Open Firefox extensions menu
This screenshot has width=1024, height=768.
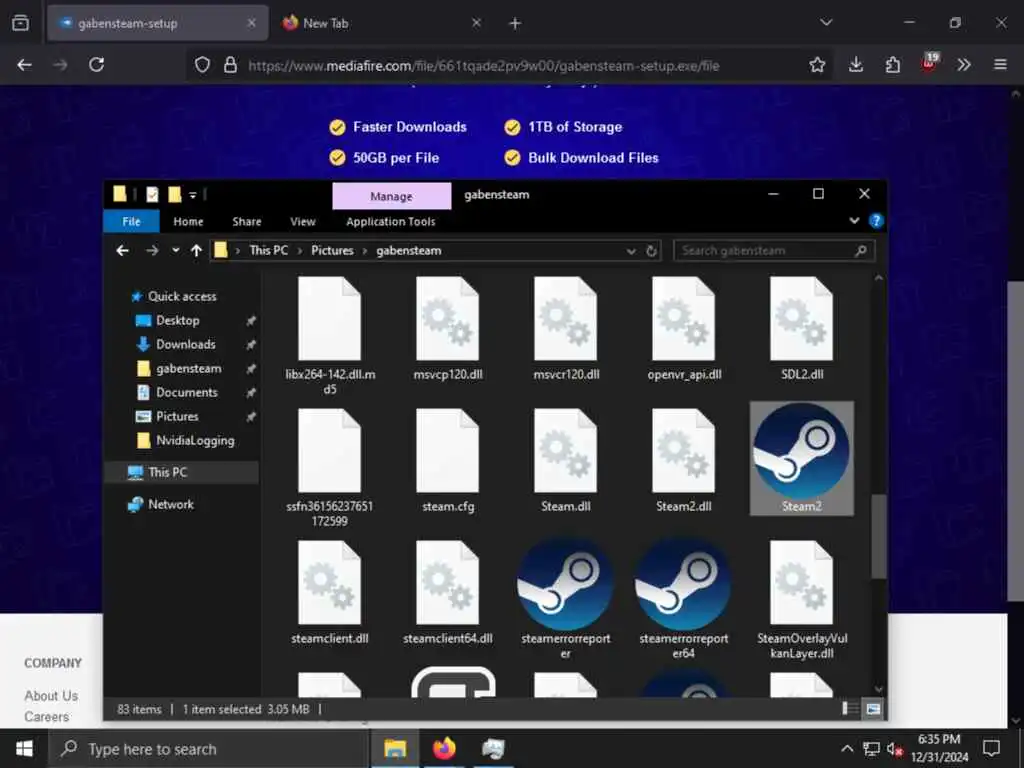click(892, 65)
